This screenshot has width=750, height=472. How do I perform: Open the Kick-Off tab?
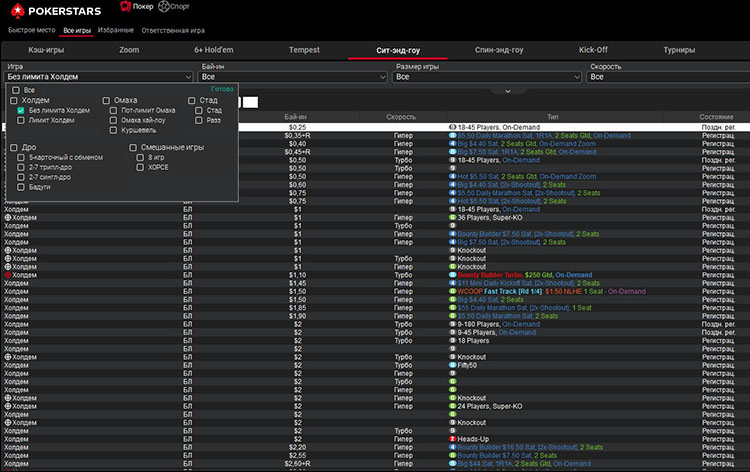(x=593, y=50)
